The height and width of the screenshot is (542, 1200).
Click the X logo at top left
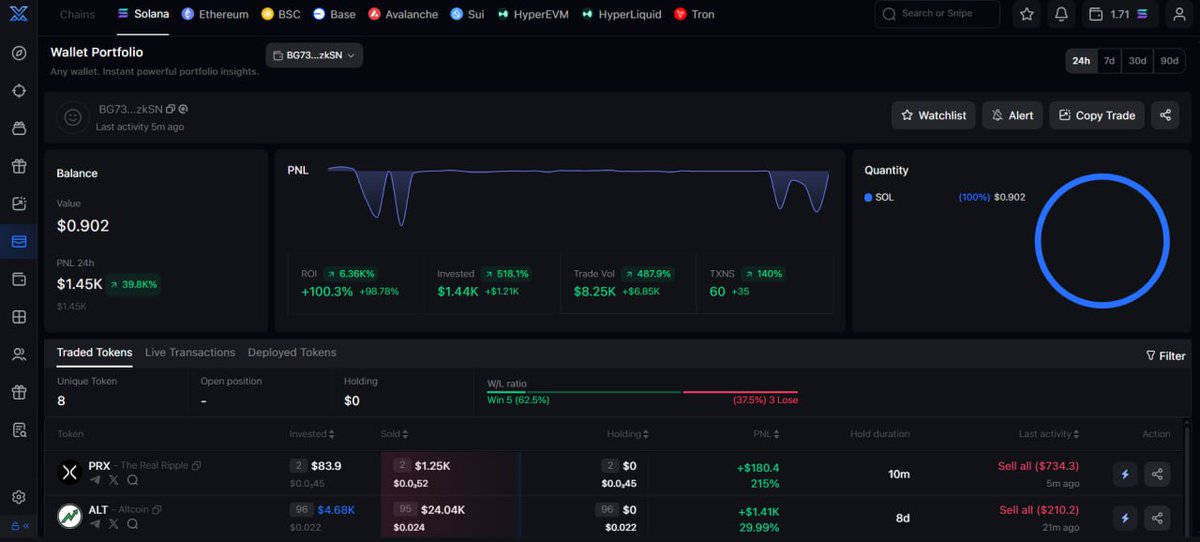(18, 14)
